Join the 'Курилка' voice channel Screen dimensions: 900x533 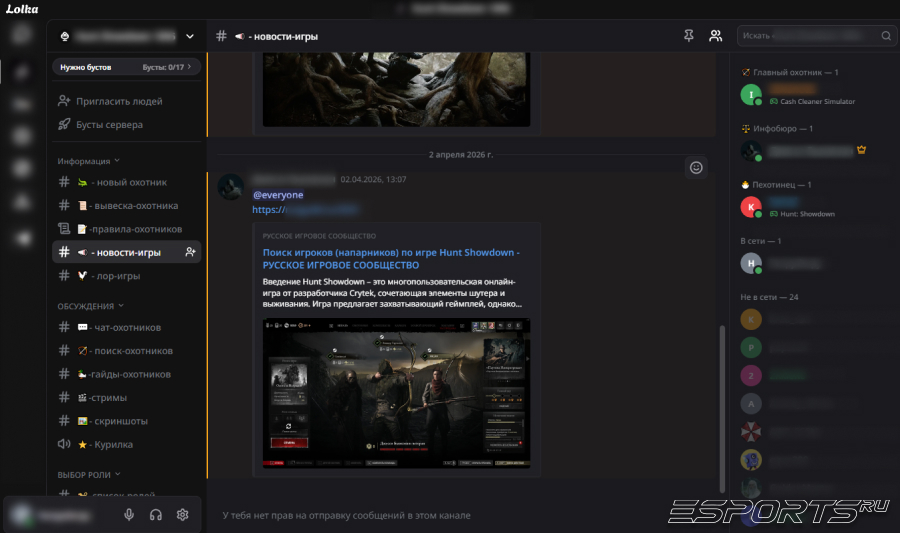click(126, 445)
